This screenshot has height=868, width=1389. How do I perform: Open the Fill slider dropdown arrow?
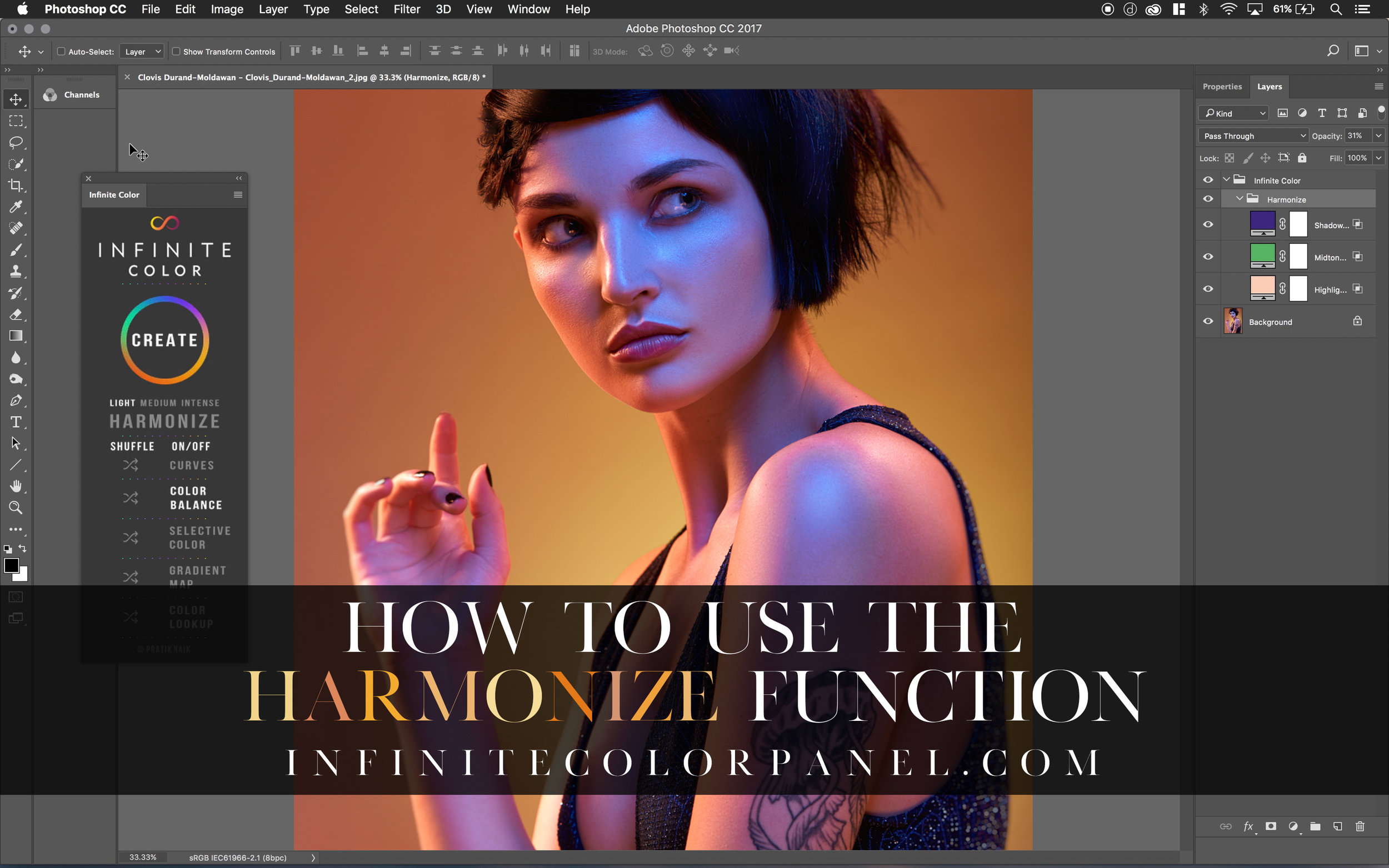click(1378, 158)
